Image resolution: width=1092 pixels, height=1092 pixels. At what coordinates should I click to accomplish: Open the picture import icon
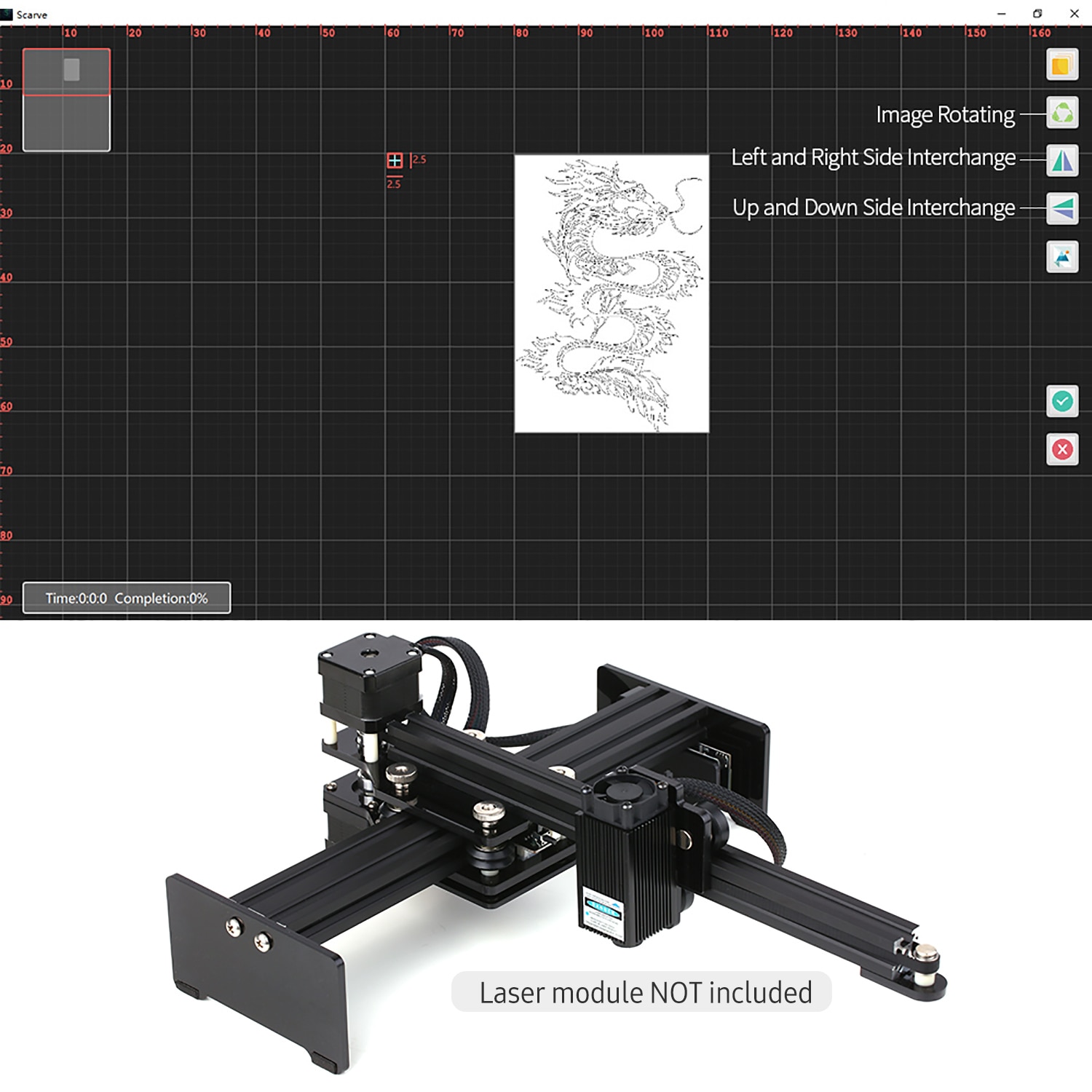[x=1062, y=257]
